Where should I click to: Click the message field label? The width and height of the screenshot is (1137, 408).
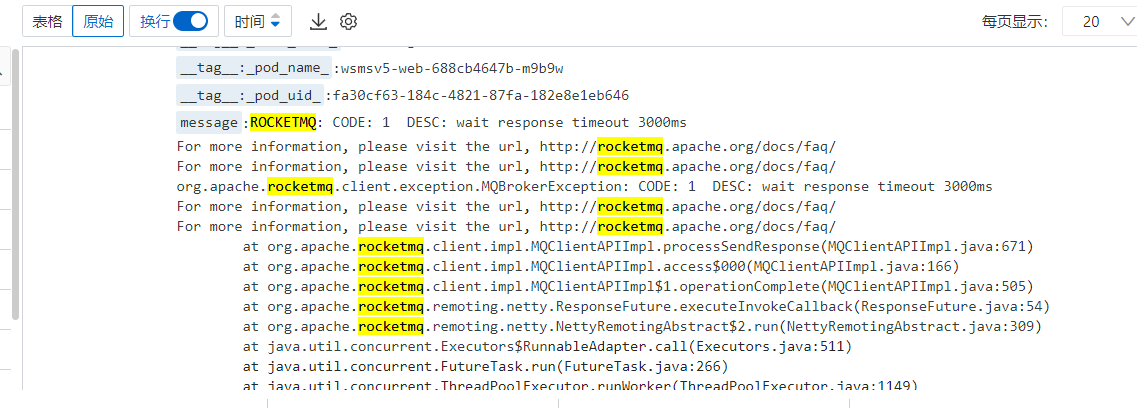point(209,122)
